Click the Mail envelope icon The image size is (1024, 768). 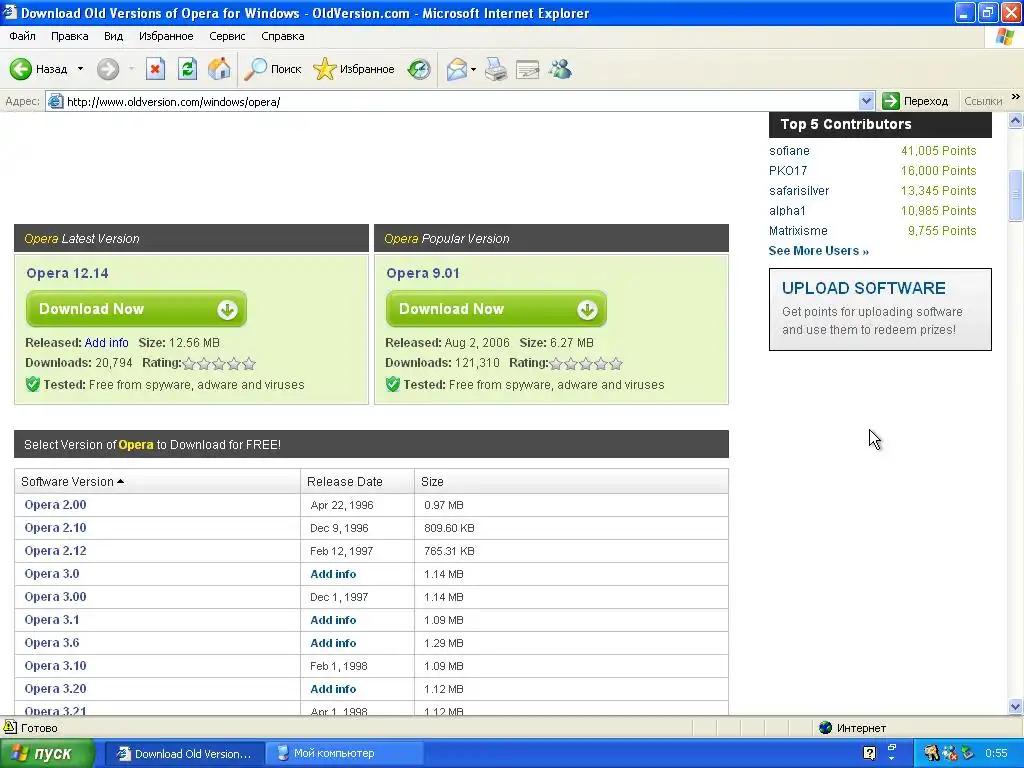(x=456, y=69)
